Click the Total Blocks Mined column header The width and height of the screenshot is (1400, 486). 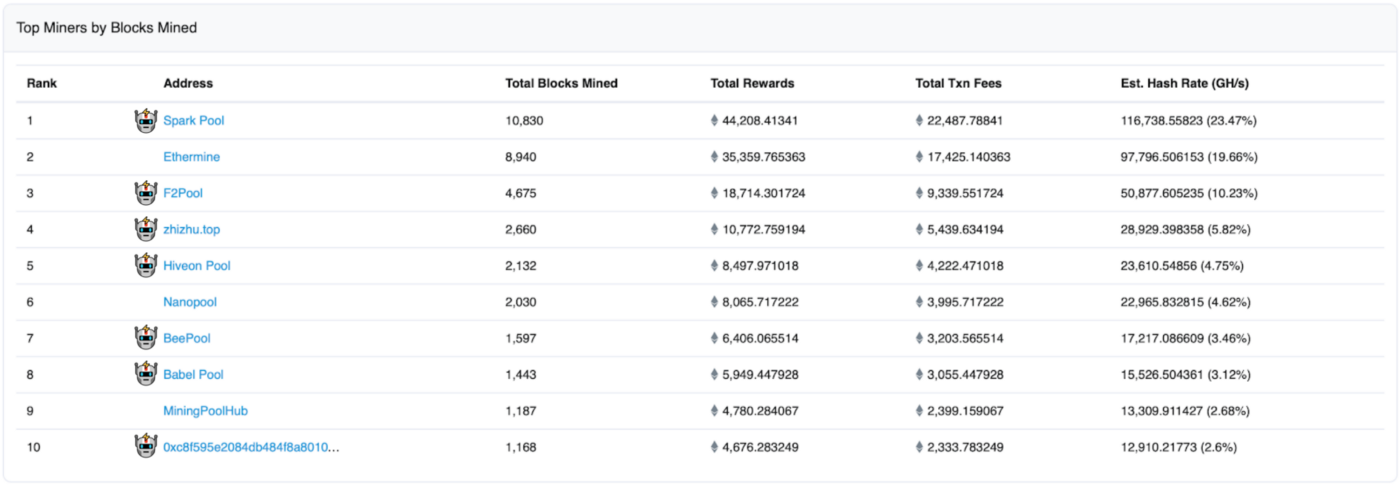pyautogui.click(x=561, y=84)
